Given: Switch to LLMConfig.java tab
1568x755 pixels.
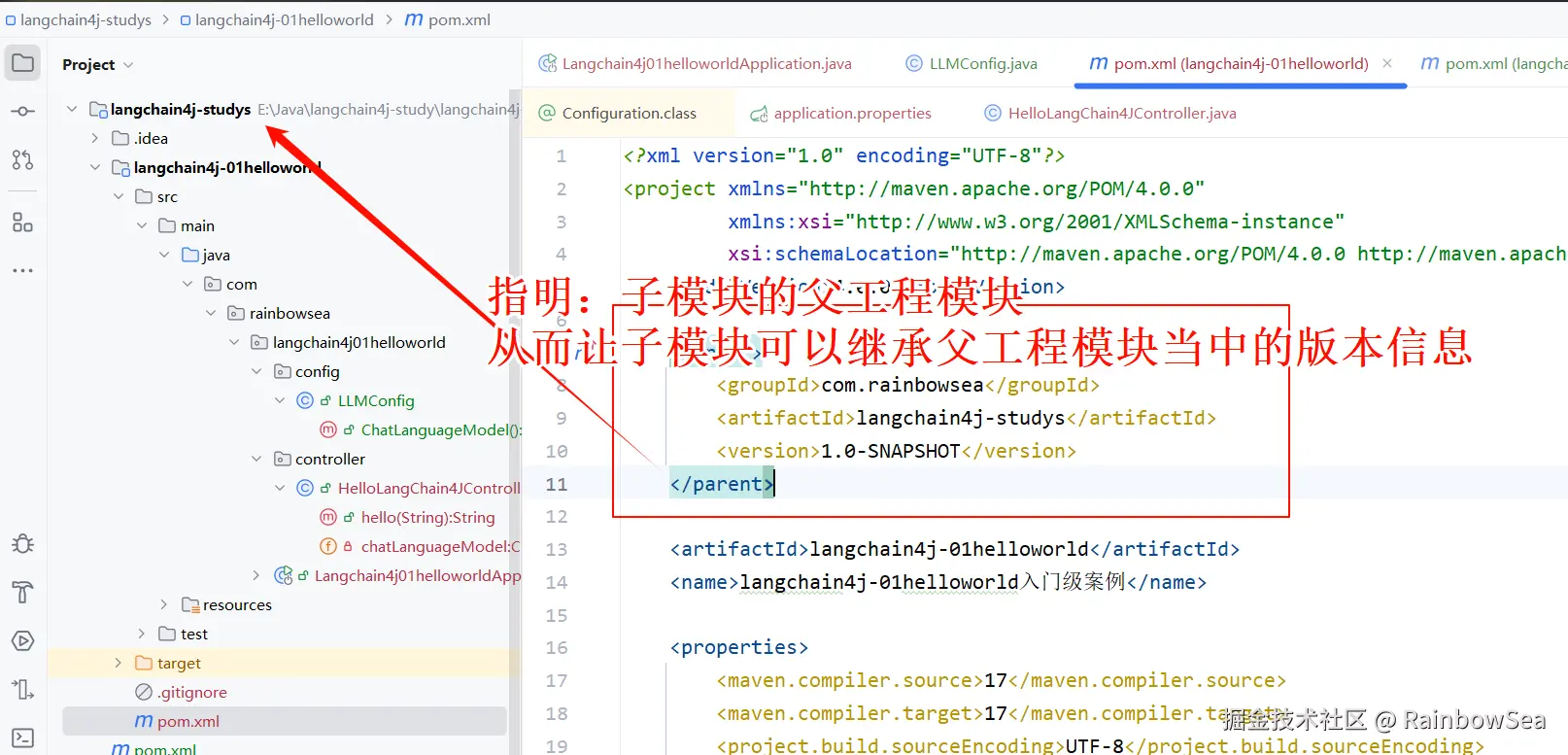Looking at the screenshot, I should (971, 63).
